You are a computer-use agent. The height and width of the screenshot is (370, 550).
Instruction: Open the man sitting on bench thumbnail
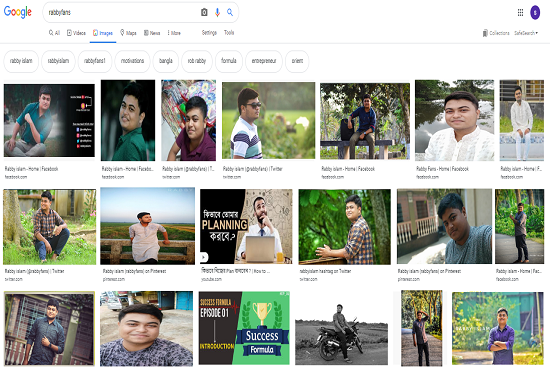click(x=365, y=121)
